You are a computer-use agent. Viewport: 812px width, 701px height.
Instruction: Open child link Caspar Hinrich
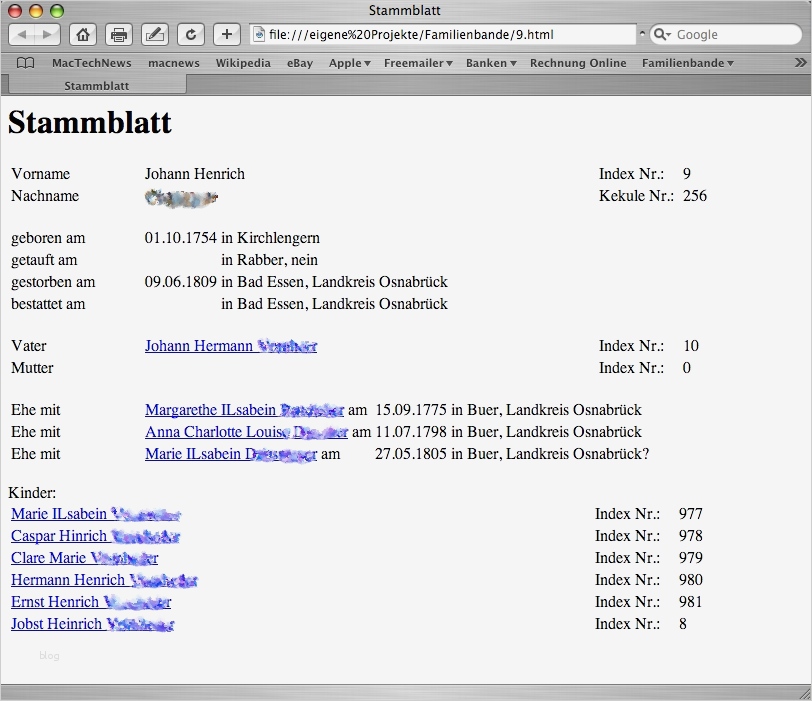coord(95,536)
